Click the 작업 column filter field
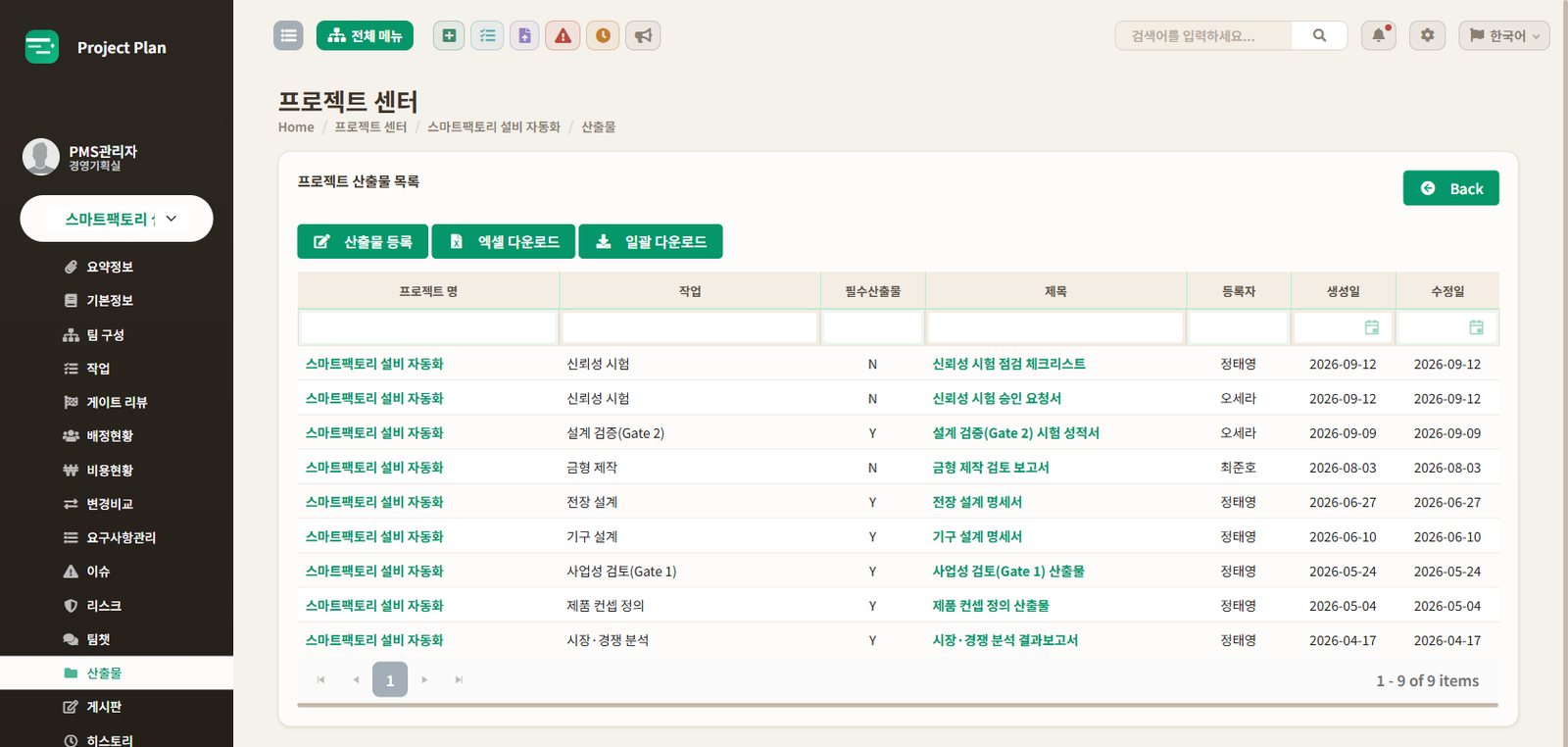 click(690, 327)
